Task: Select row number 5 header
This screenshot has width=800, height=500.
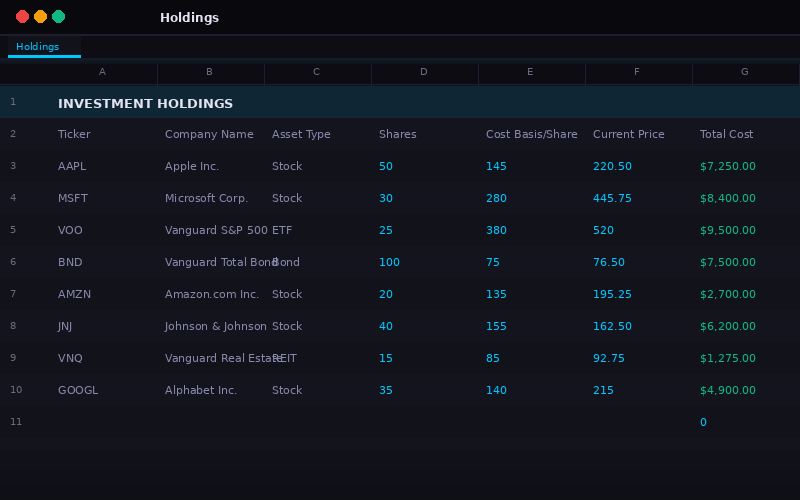Action: pyautogui.click(x=13, y=230)
